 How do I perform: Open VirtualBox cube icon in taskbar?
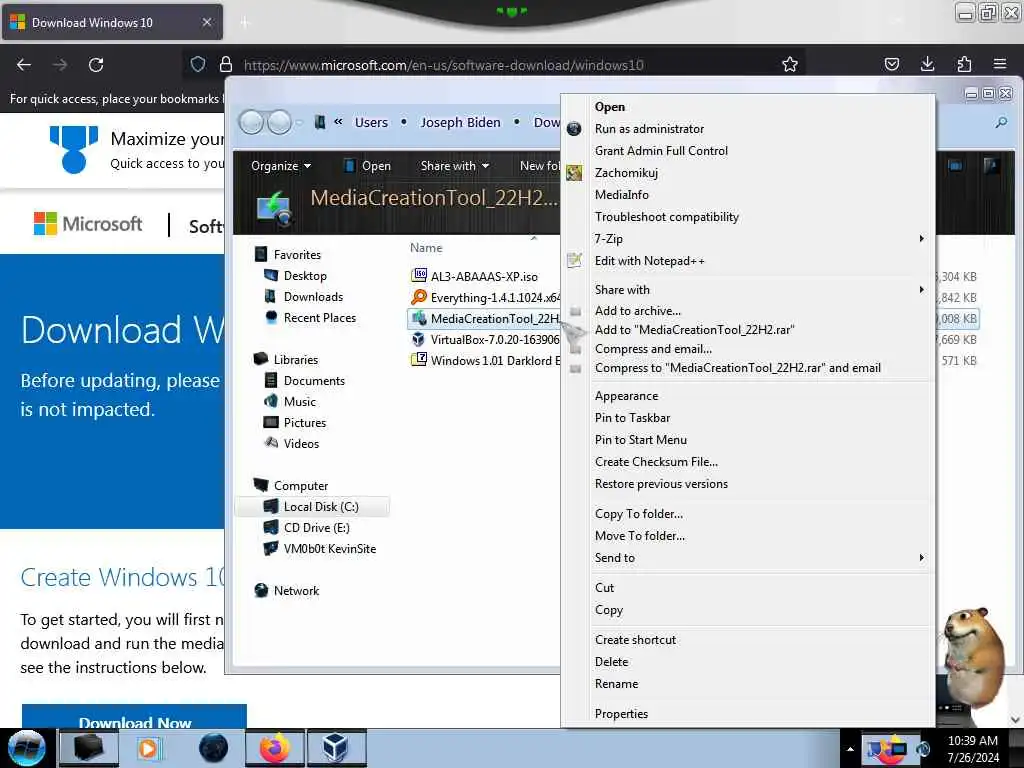point(335,748)
